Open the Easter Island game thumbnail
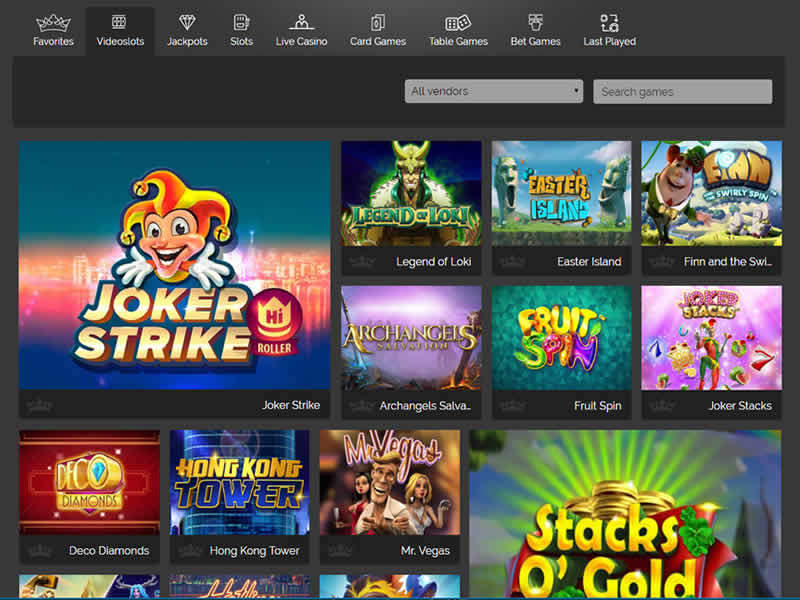The width and height of the screenshot is (800, 600). click(x=561, y=194)
